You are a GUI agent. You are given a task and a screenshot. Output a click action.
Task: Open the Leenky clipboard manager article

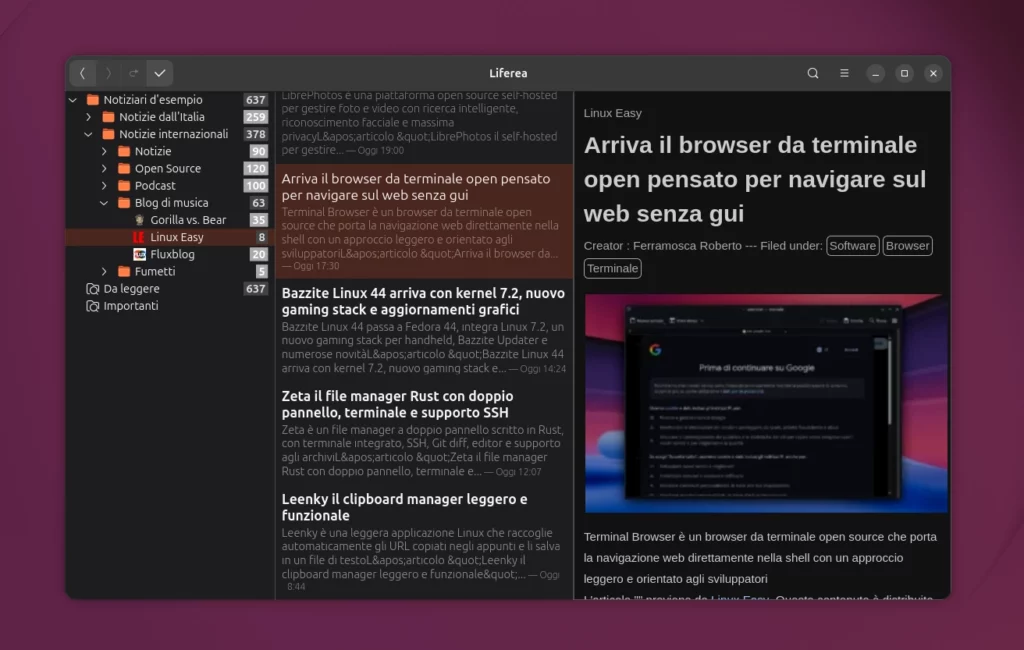point(424,542)
